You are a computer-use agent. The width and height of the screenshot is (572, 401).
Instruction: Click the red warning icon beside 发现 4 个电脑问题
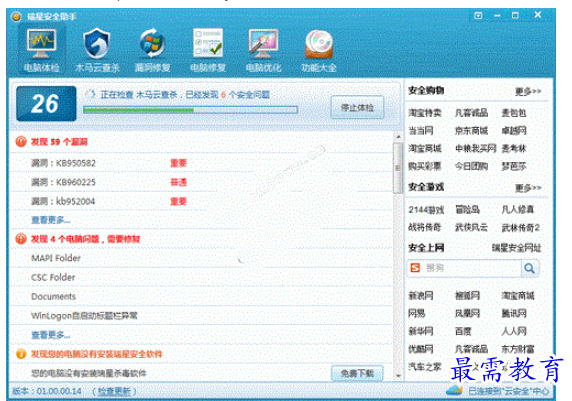pyautogui.click(x=21, y=239)
